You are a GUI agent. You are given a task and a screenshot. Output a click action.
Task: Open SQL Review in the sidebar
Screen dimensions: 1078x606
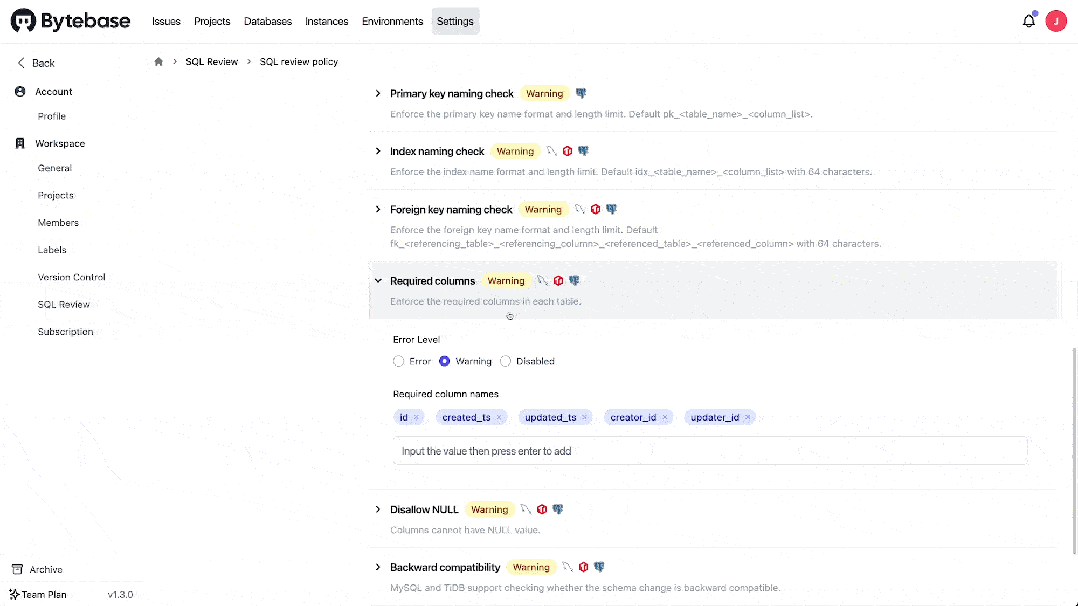pos(64,304)
